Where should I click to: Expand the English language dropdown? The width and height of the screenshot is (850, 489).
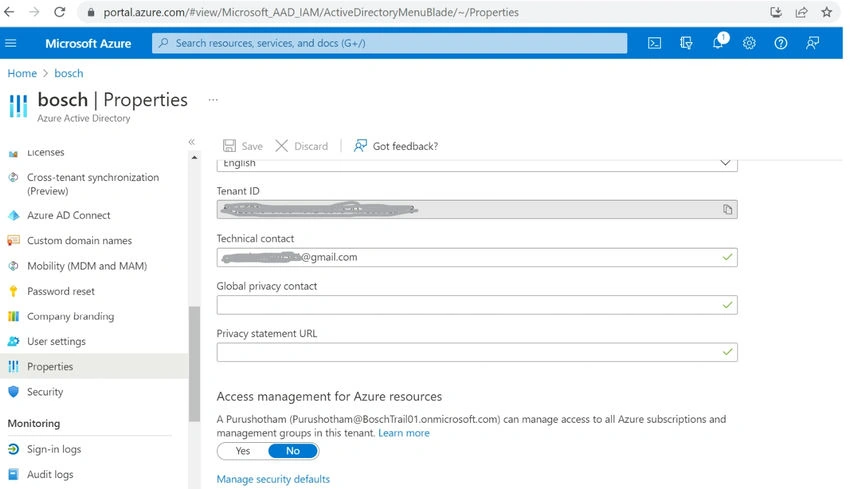click(477, 163)
